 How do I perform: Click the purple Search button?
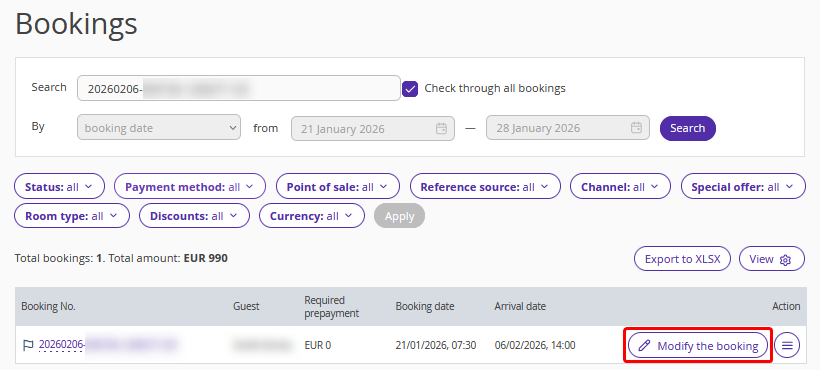pyautogui.click(x=688, y=128)
